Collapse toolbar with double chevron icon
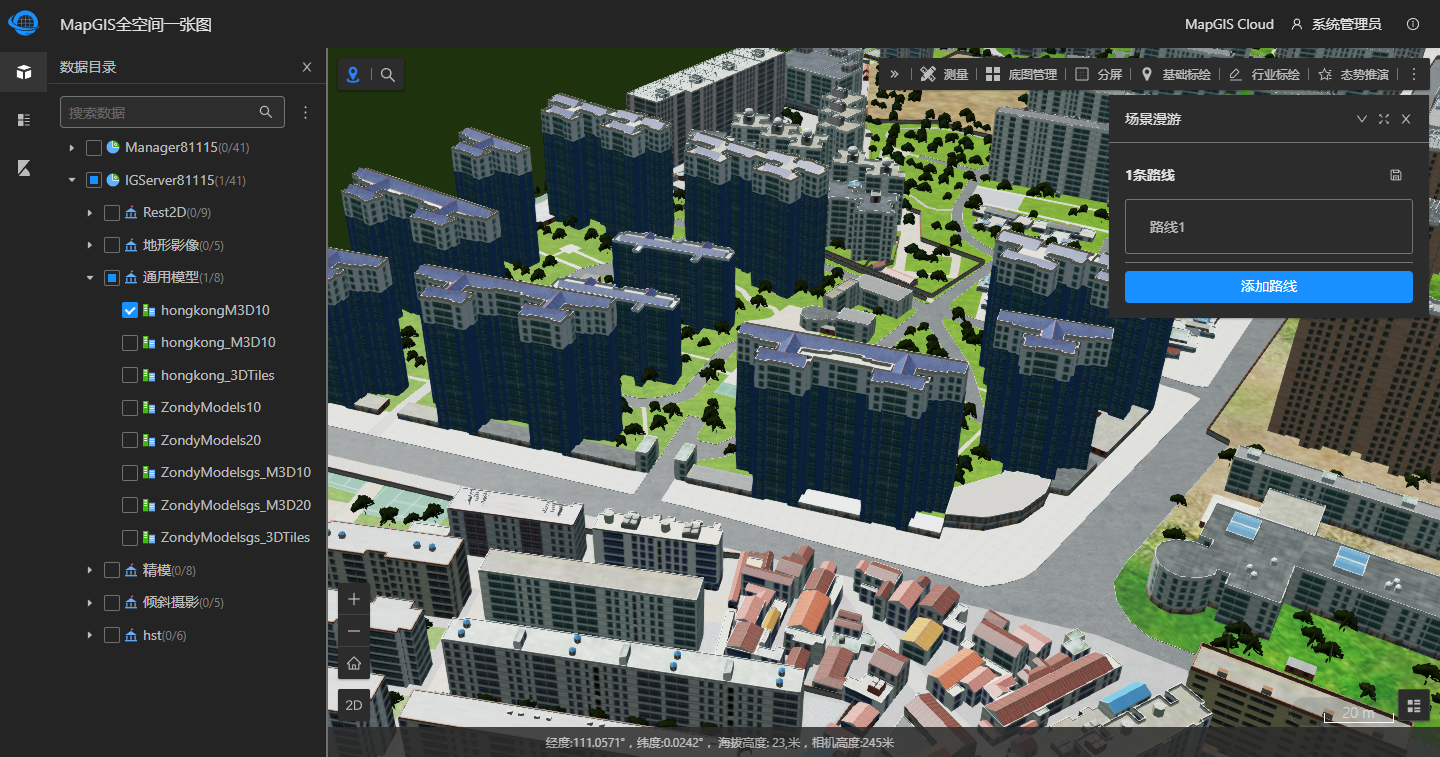This screenshot has width=1440, height=757. pyautogui.click(x=894, y=74)
